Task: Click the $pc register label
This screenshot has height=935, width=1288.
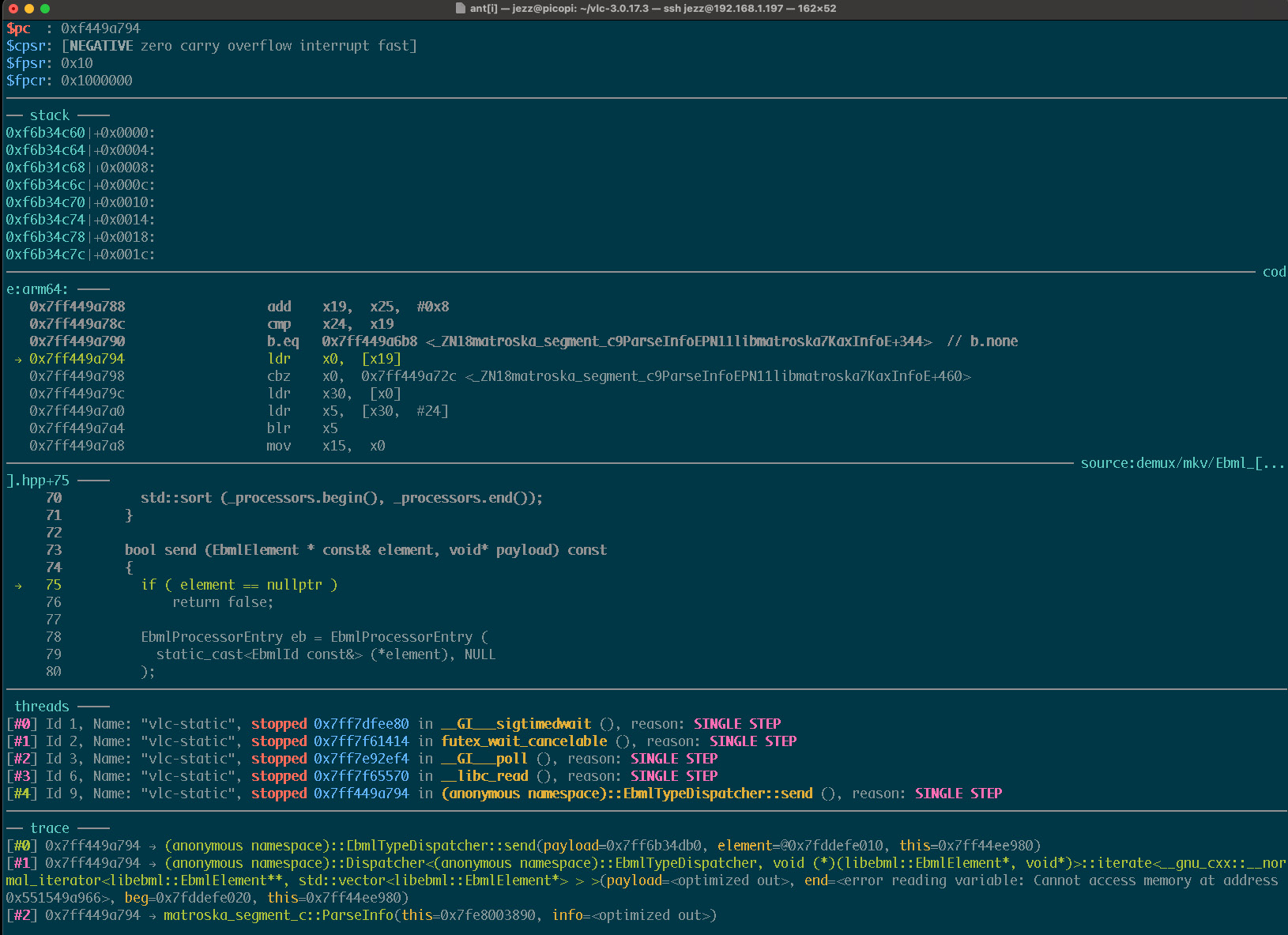Action: 18,28
